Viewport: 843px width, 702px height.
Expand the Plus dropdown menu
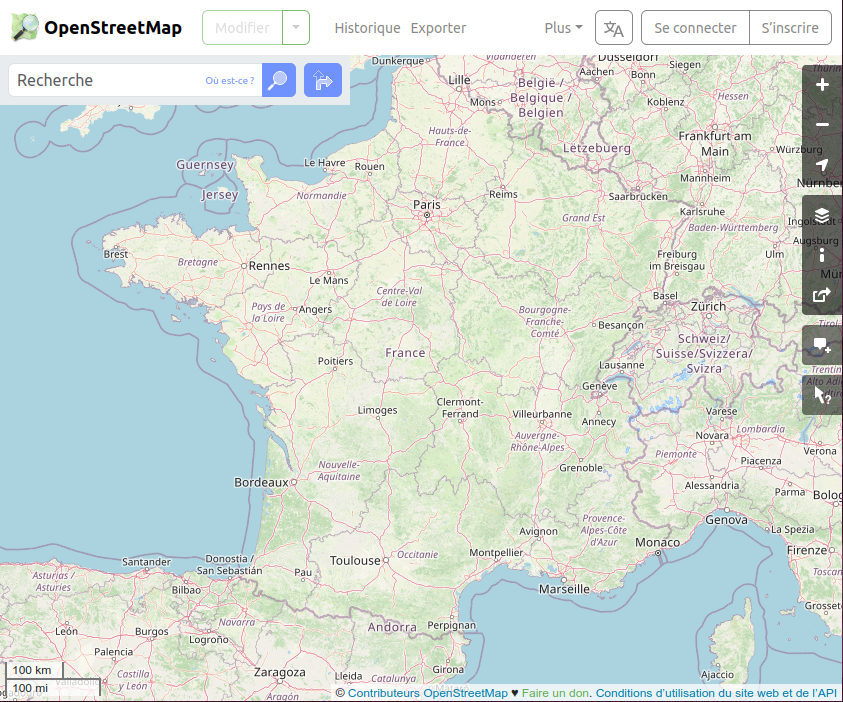coord(563,28)
